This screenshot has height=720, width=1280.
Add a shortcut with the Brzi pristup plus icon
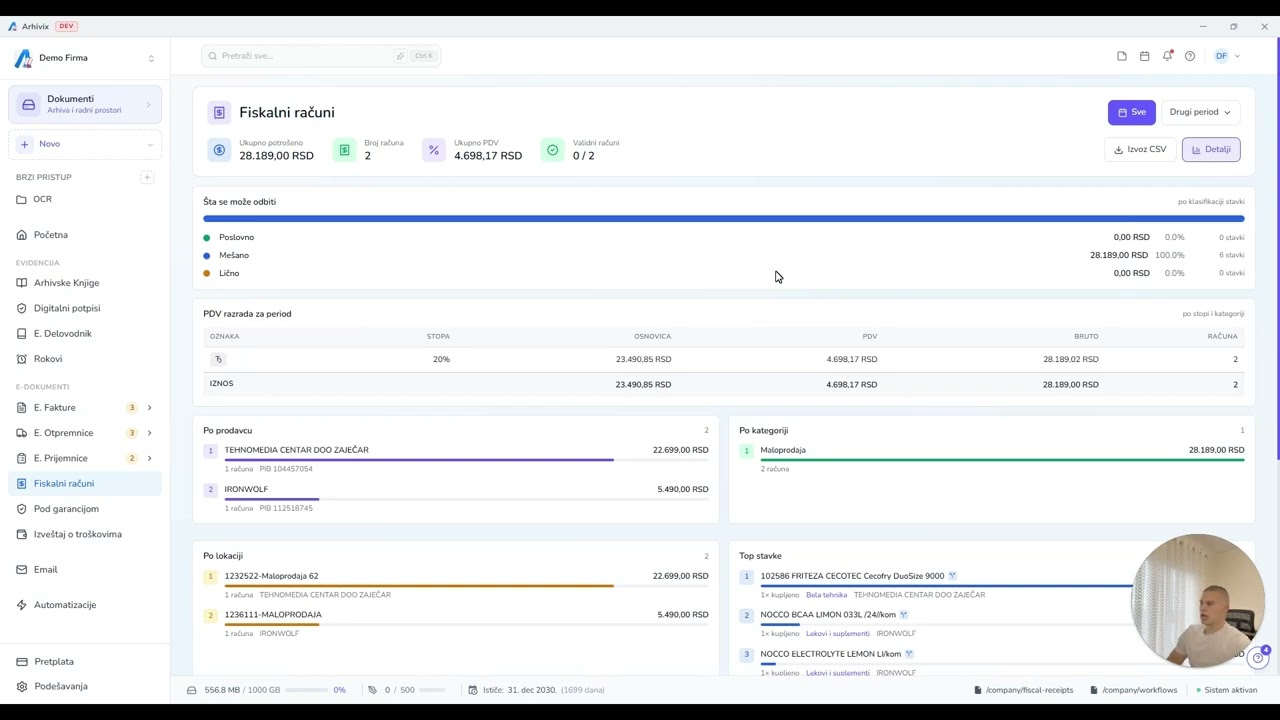coord(147,177)
